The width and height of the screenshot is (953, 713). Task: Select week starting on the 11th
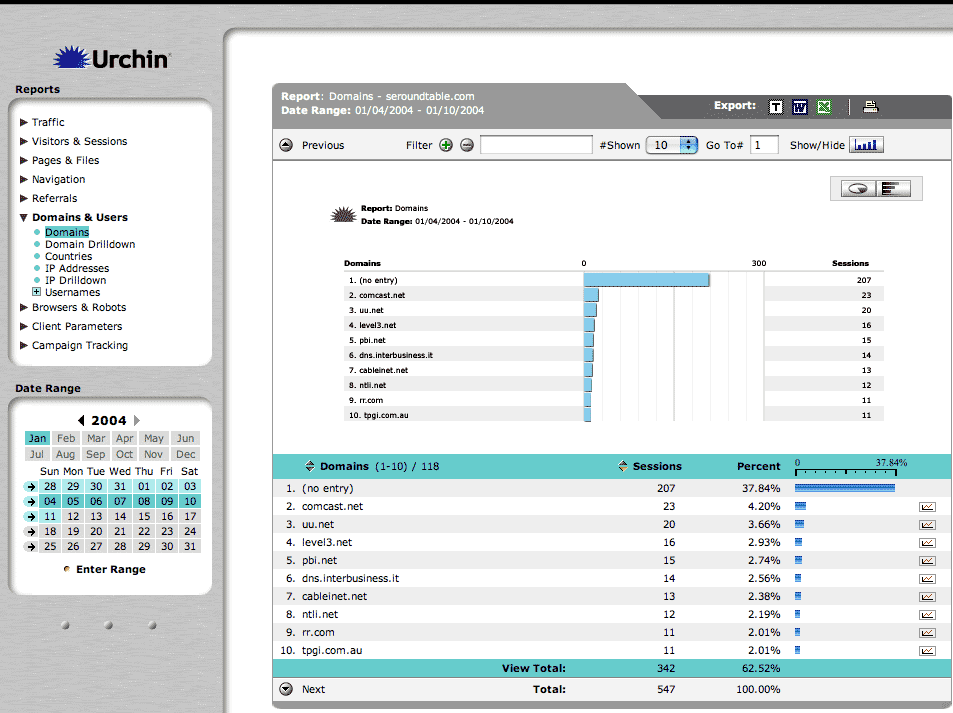31,517
